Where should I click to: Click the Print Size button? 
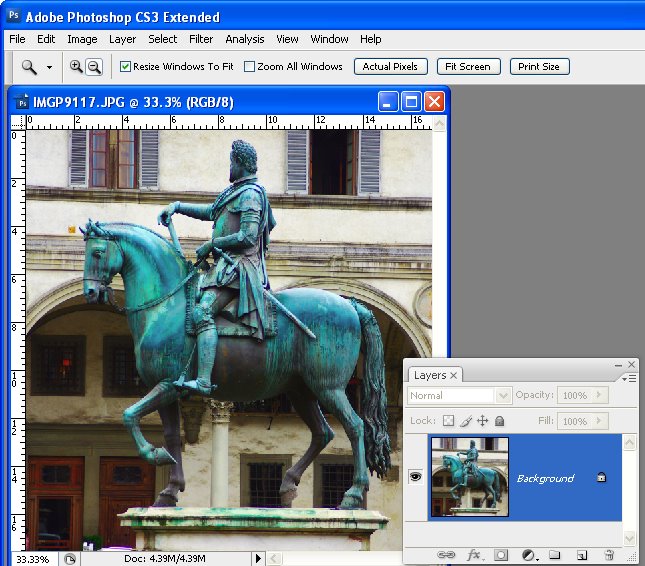(x=539, y=67)
